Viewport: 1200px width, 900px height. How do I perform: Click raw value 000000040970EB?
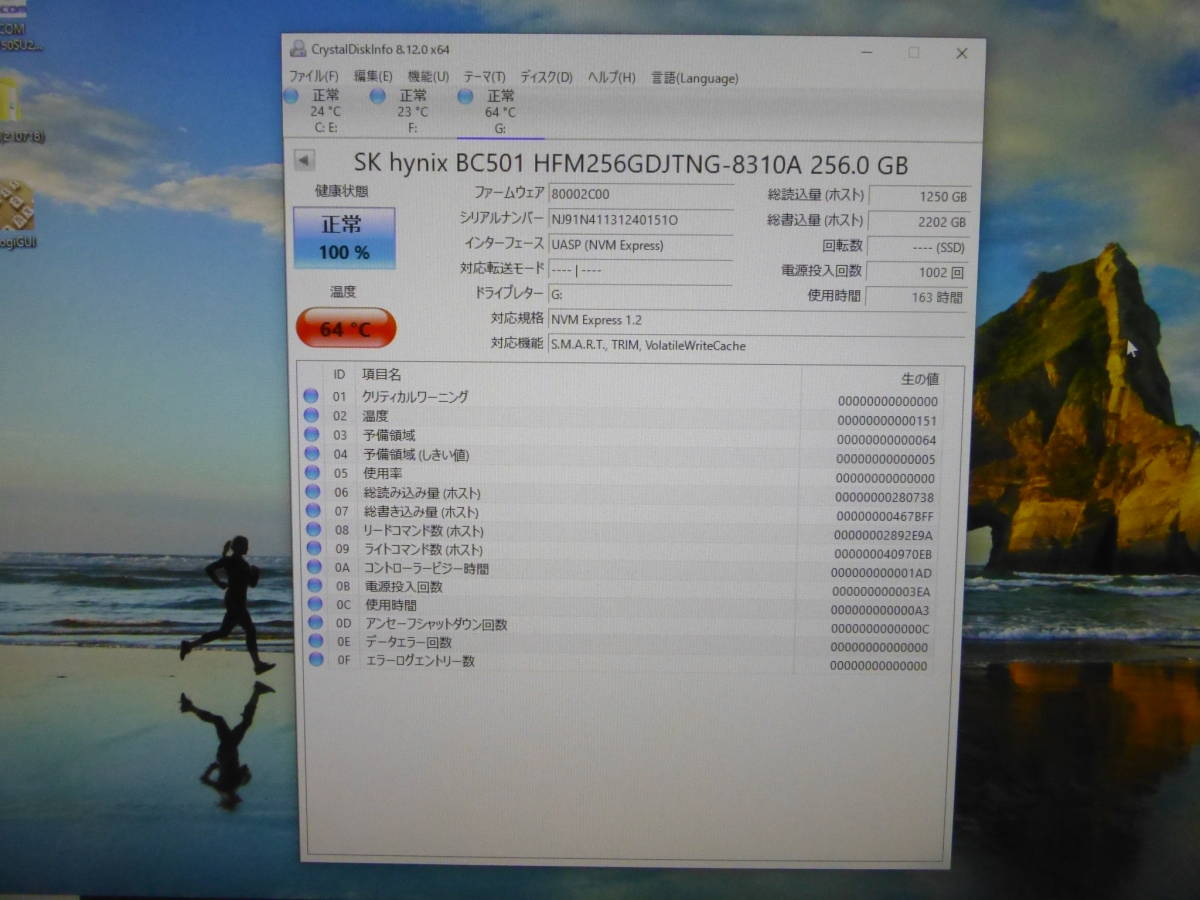pyautogui.click(x=882, y=554)
